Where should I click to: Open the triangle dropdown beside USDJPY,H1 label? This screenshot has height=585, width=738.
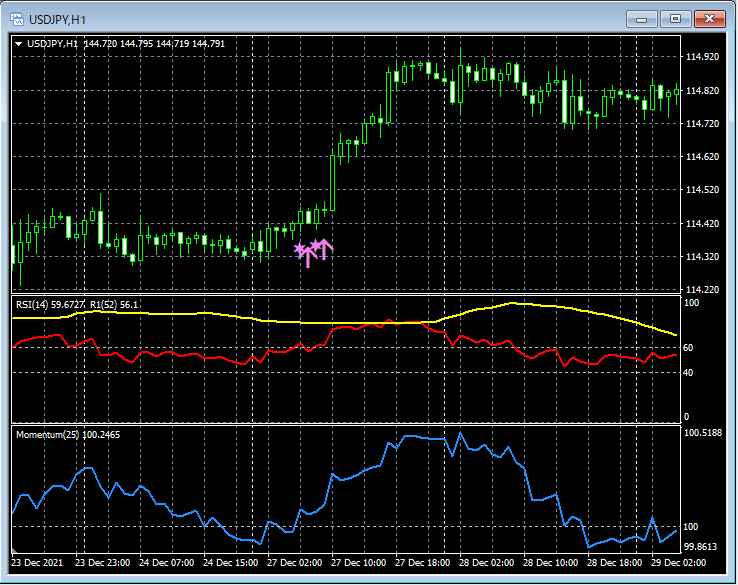(19, 44)
